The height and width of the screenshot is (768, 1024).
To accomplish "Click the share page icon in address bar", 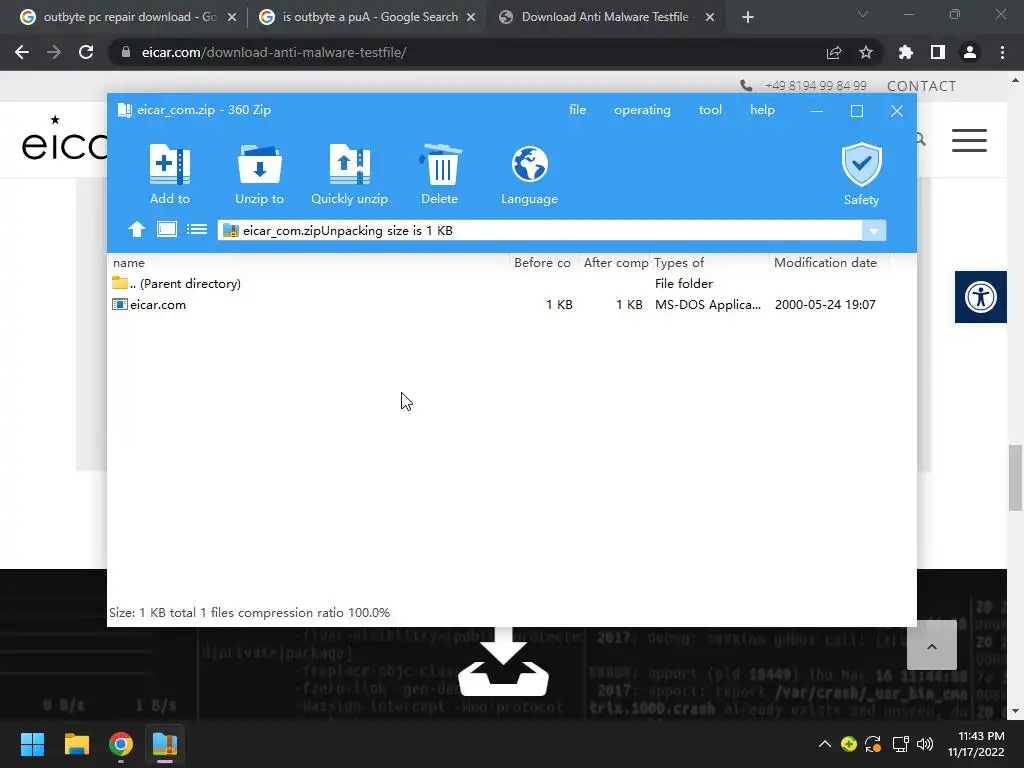I will 833,52.
